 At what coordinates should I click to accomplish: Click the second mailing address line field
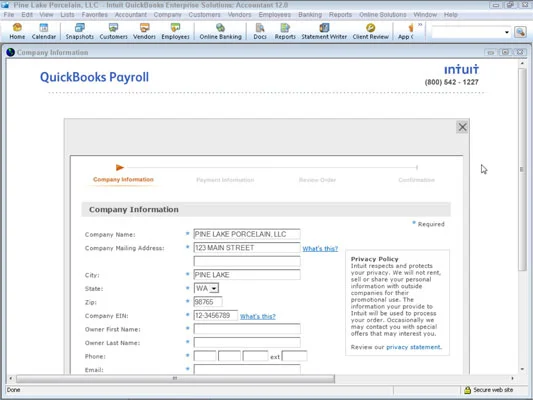click(247, 261)
